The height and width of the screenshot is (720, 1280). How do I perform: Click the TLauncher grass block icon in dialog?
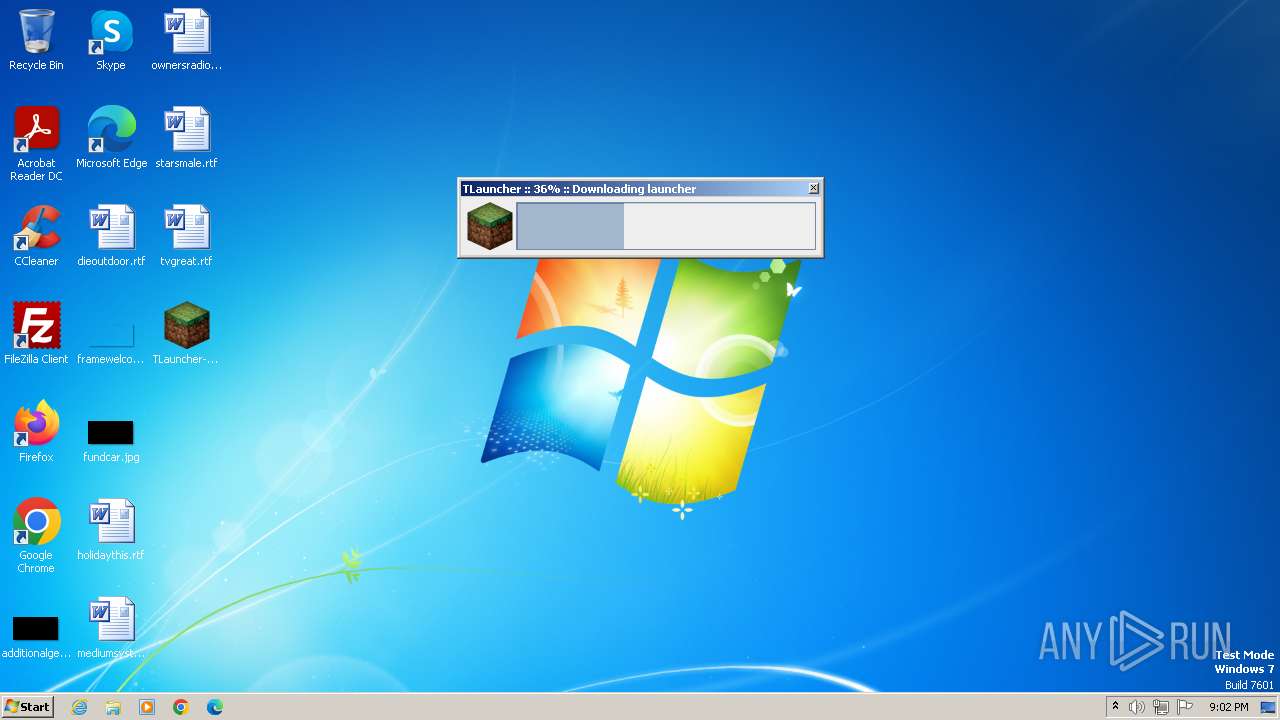[x=490, y=226]
